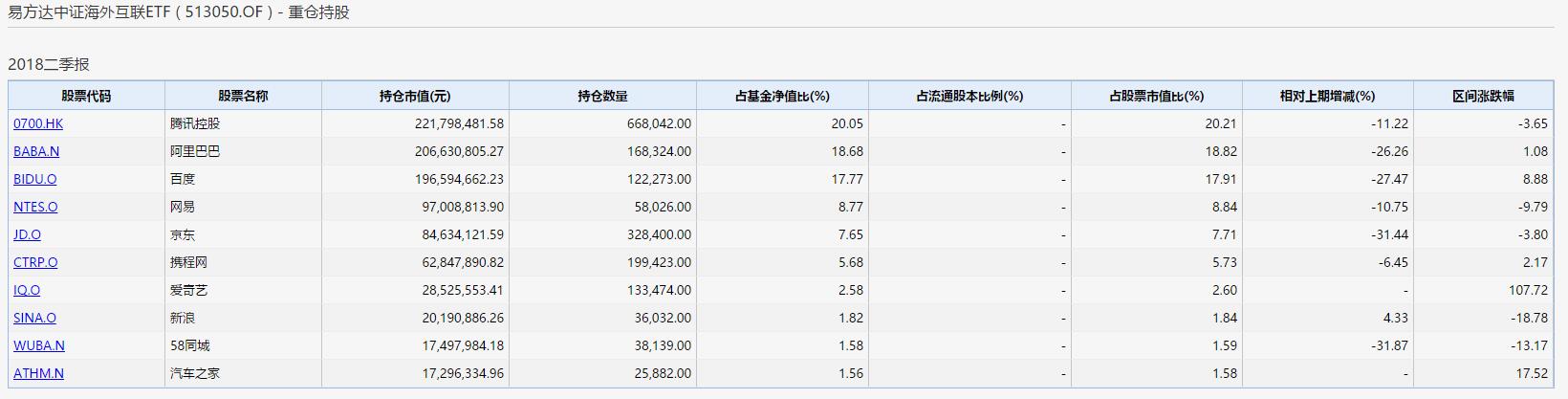
Task: Click price change 107.72
Action: click(x=1528, y=290)
